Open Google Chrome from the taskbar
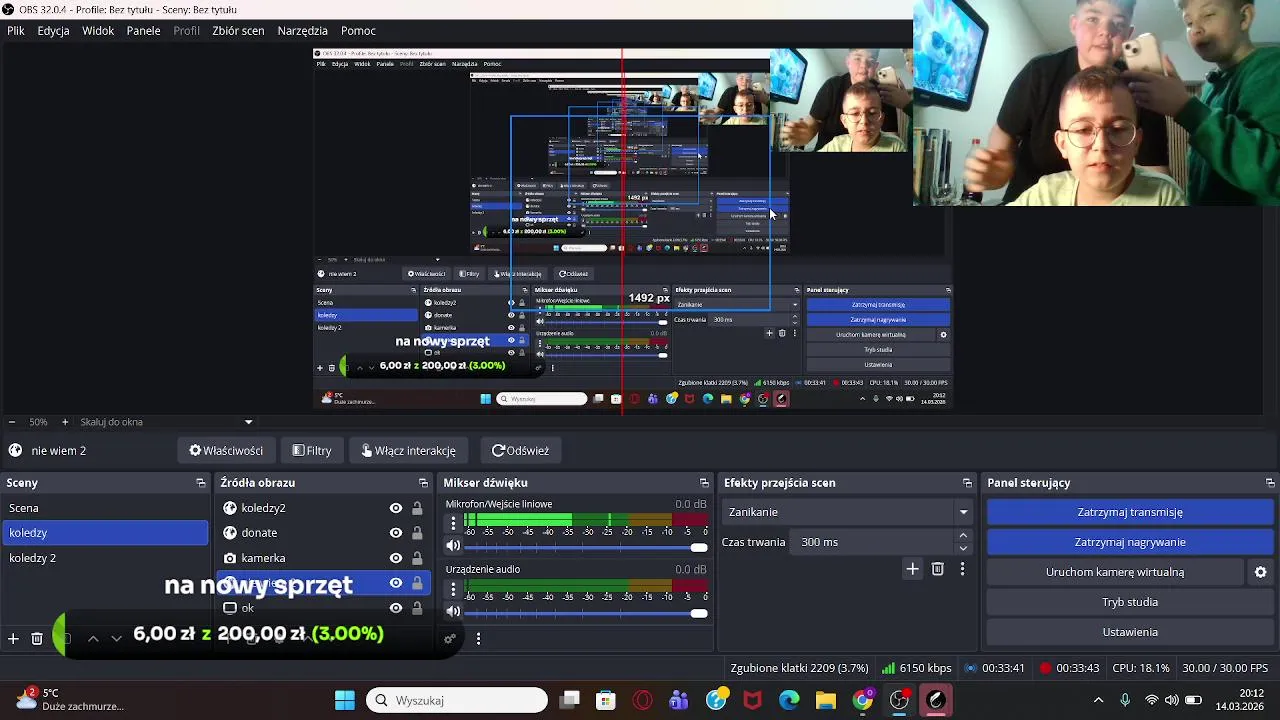The height and width of the screenshot is (720, 1280). click(x=862, y=700)
